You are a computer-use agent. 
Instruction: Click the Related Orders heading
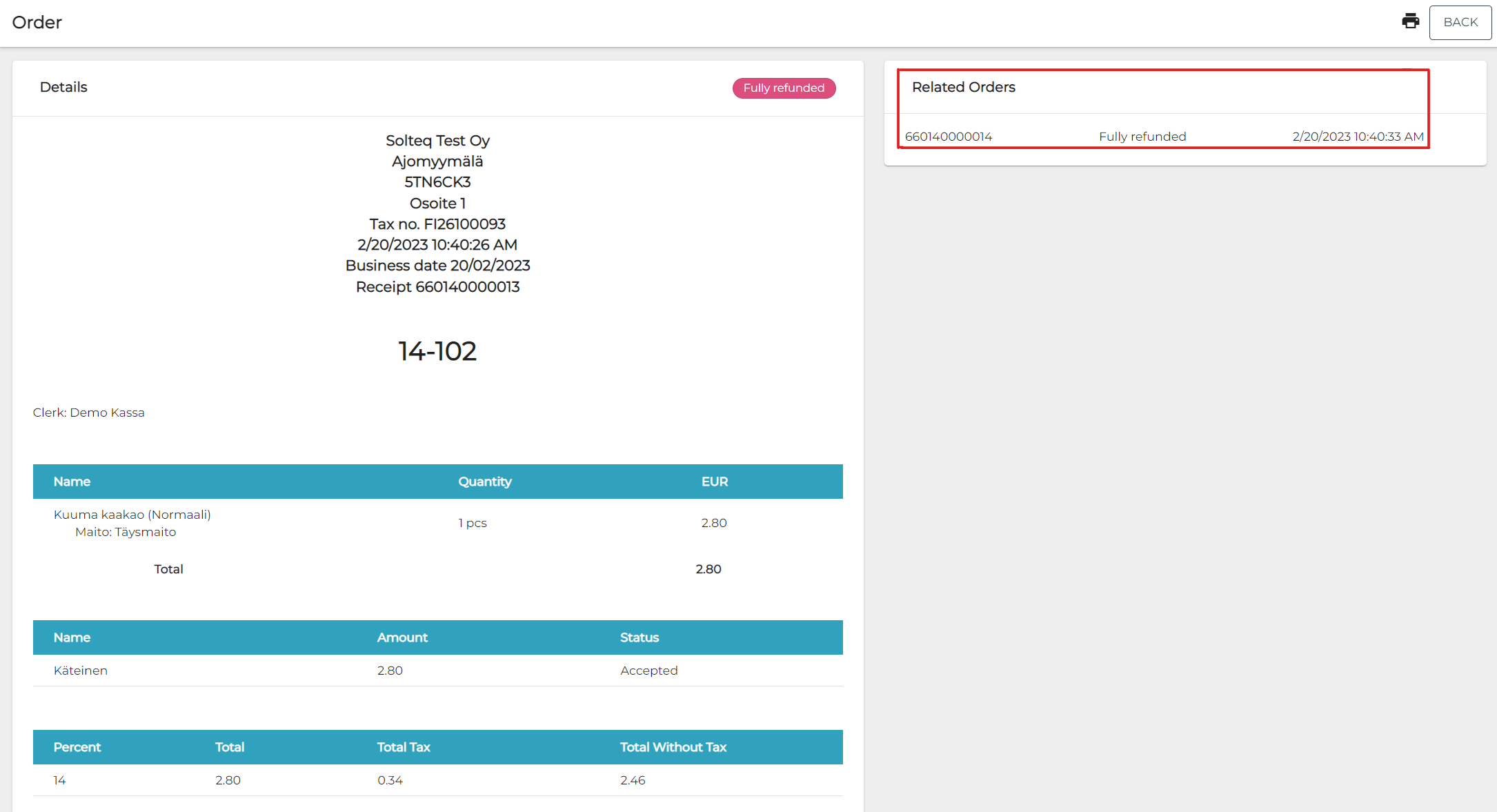pyautogui.click(x=963, y=88)
